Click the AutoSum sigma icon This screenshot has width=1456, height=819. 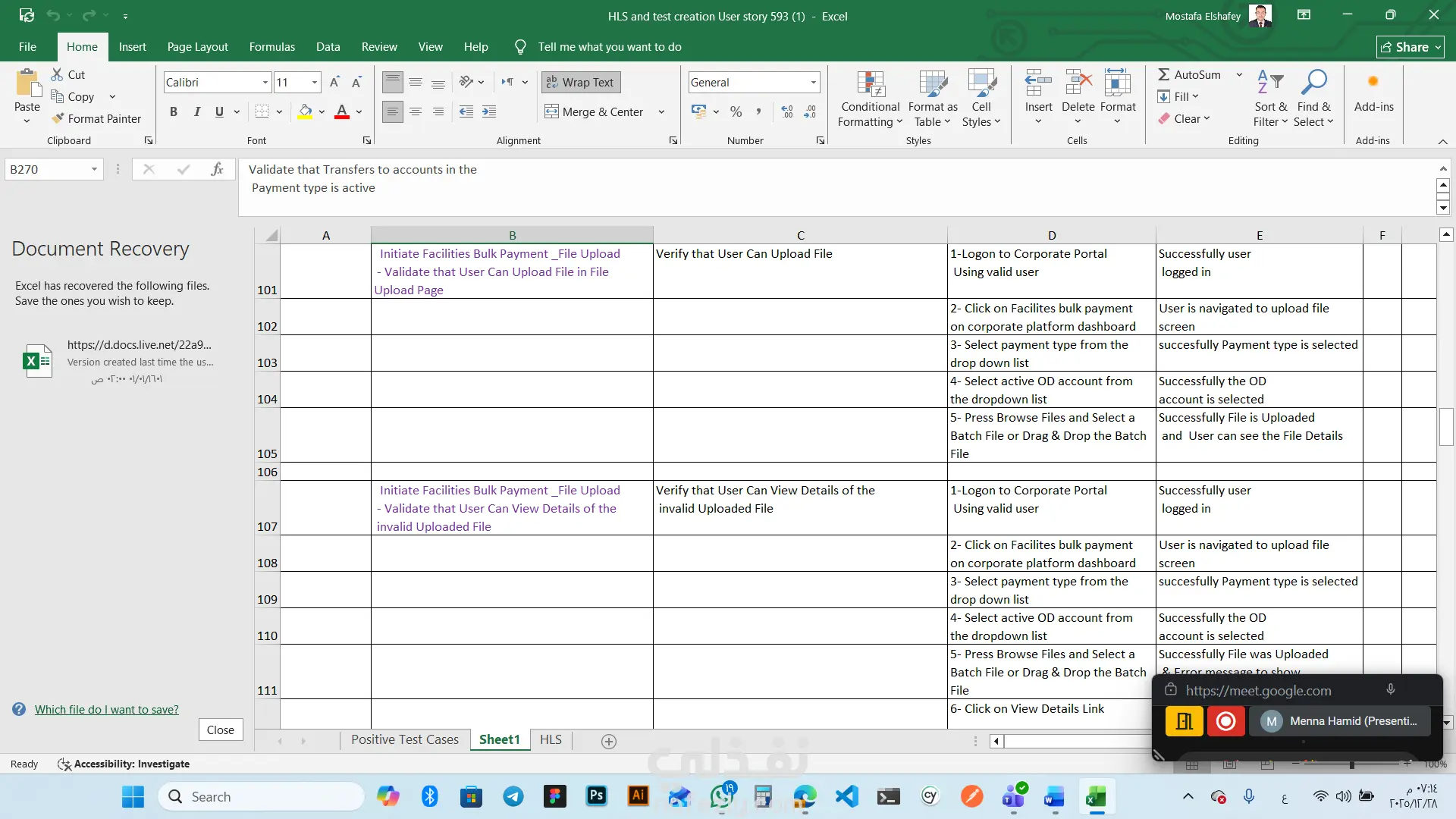(x=1164, y=74)
